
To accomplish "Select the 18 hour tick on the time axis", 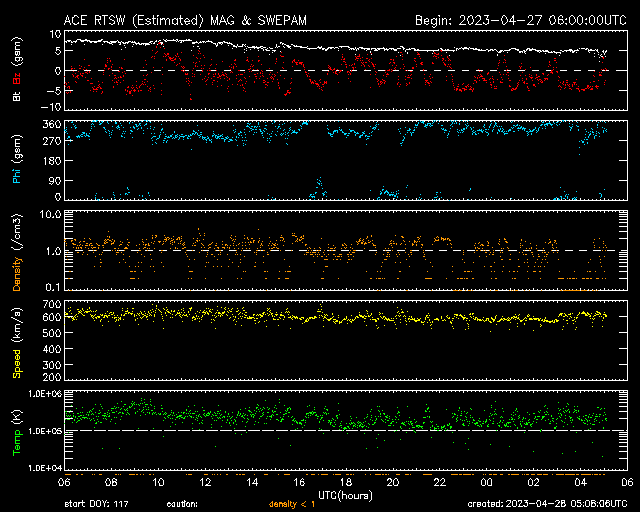I will tap(346, 482).
